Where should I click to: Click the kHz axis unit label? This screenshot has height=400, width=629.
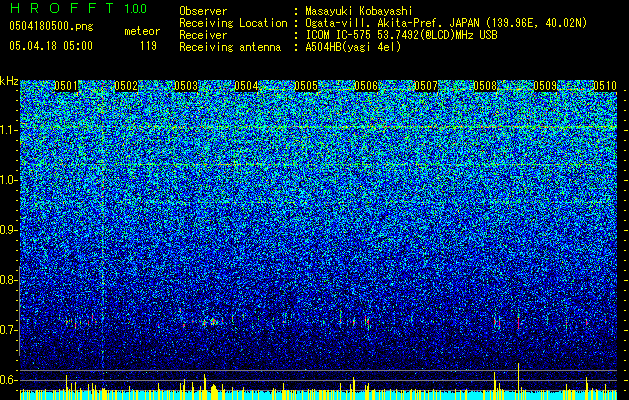[x=9, y=81]
